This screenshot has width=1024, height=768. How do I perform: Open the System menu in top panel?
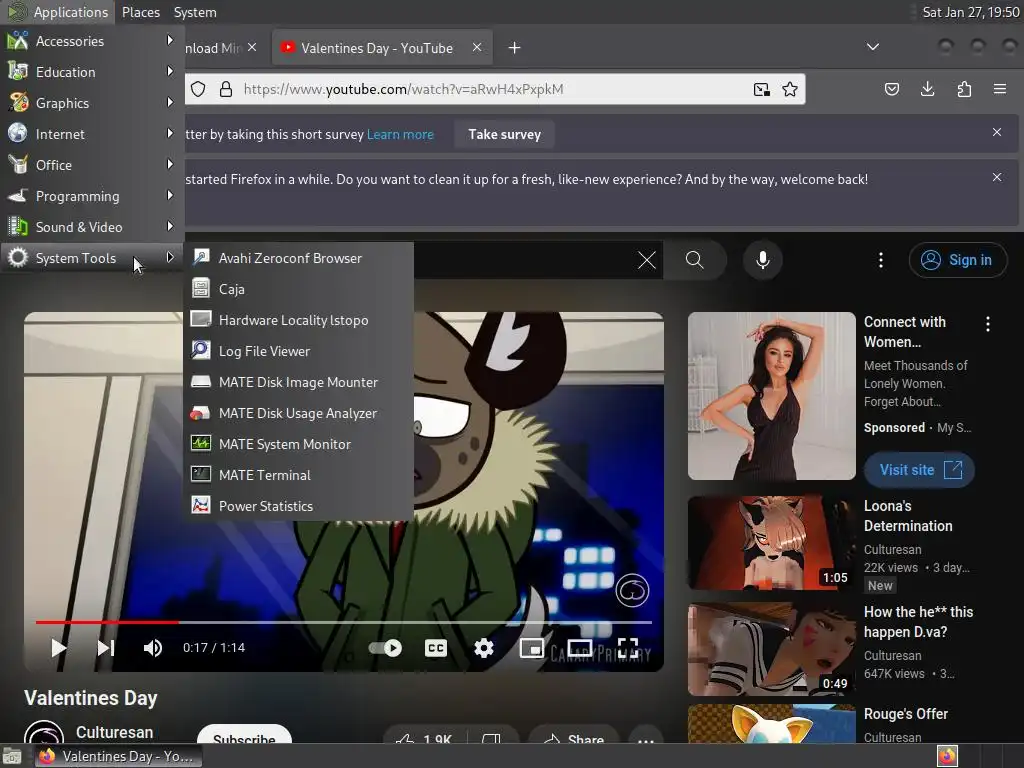pyautogui.click(x=195, y=12)
